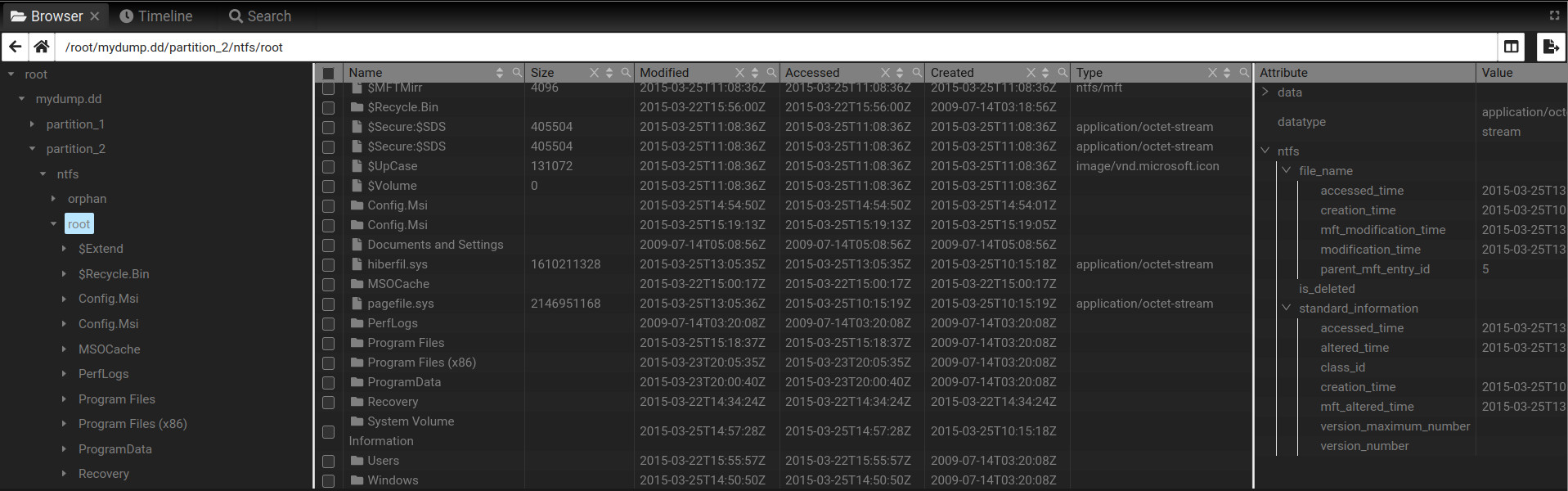Toggle split columns view icon

[x=1511, y=47]
